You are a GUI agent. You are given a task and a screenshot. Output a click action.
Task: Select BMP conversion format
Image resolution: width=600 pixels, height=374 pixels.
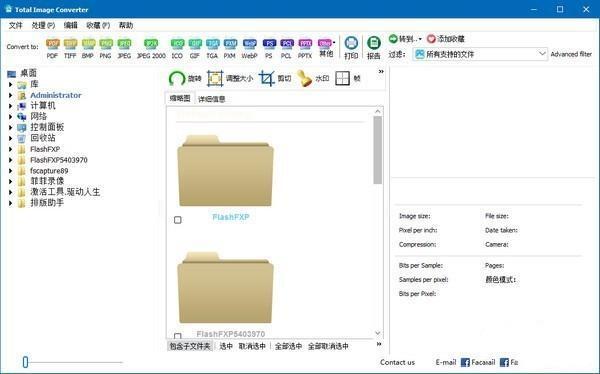click(88, 48)
